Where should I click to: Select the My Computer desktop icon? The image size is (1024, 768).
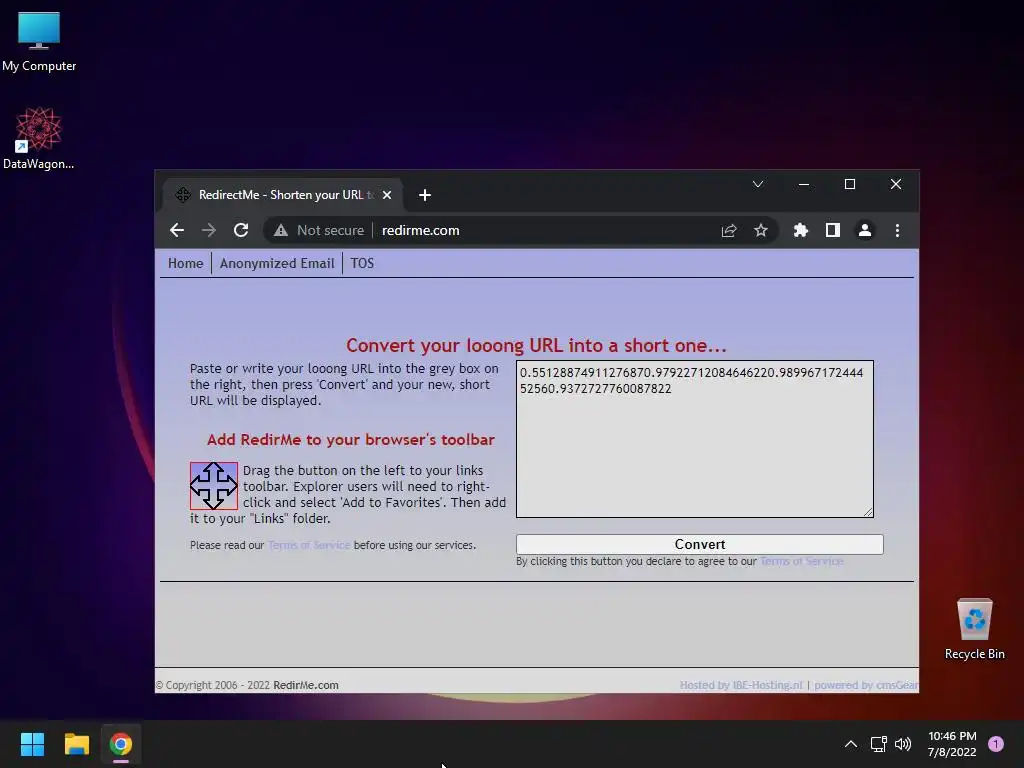(39, 42)
